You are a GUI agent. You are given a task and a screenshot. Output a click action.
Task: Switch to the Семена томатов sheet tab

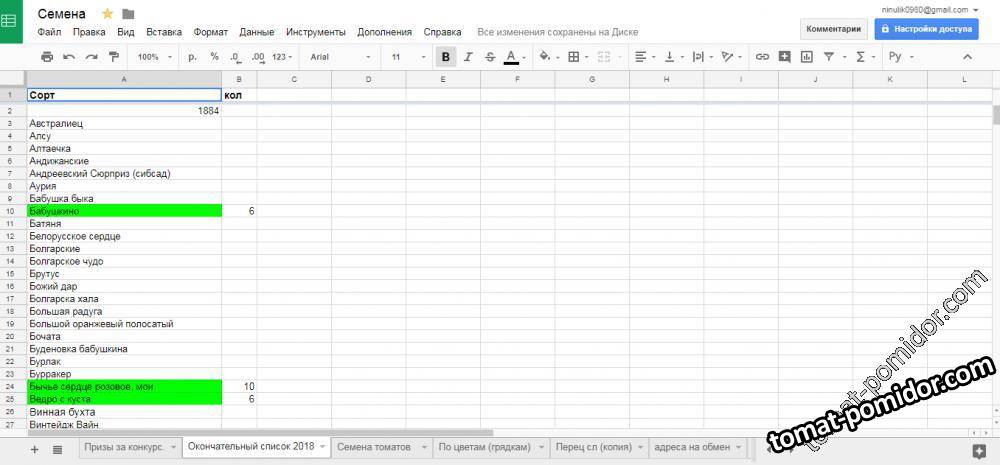point(374,447)
